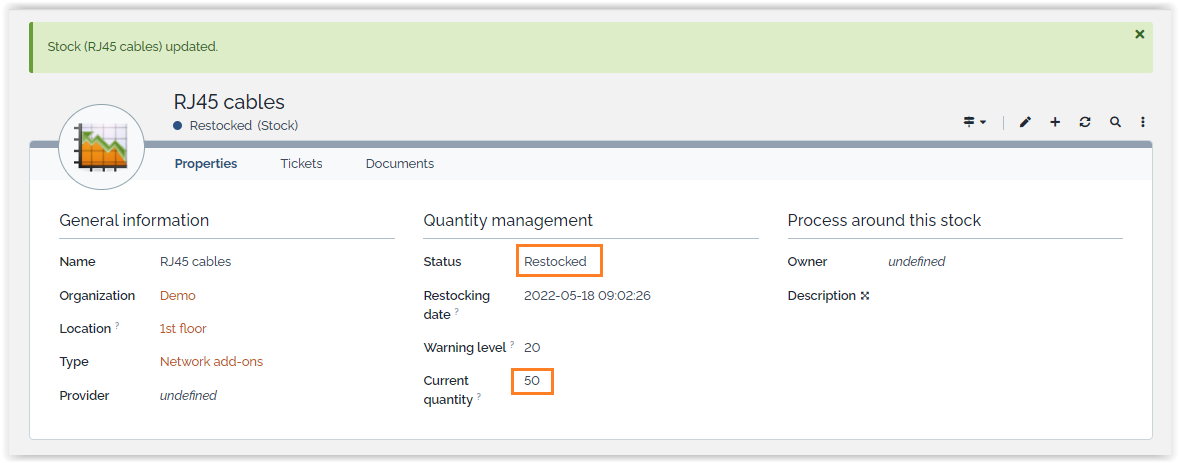
Task: Click the pencil icon to modify stock
Action: click(1025, 122)
